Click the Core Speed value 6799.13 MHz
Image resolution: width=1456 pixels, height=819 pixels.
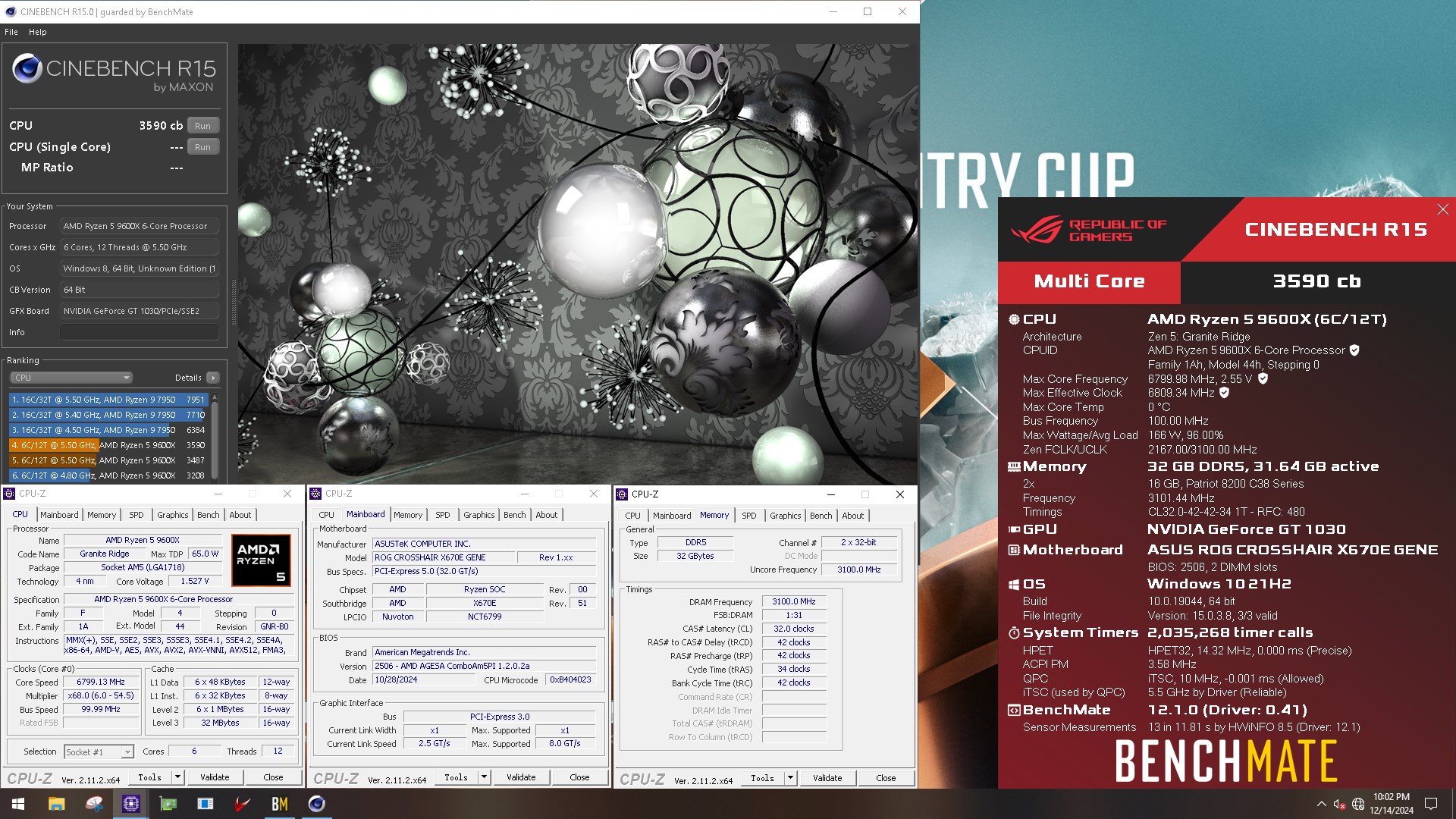pos(101,682)
